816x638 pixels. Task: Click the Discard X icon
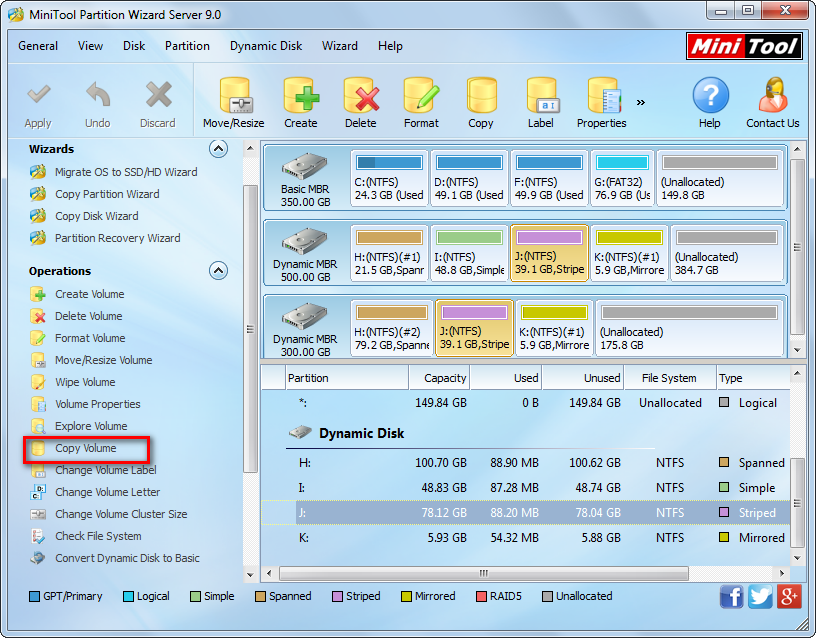[158, 95]
